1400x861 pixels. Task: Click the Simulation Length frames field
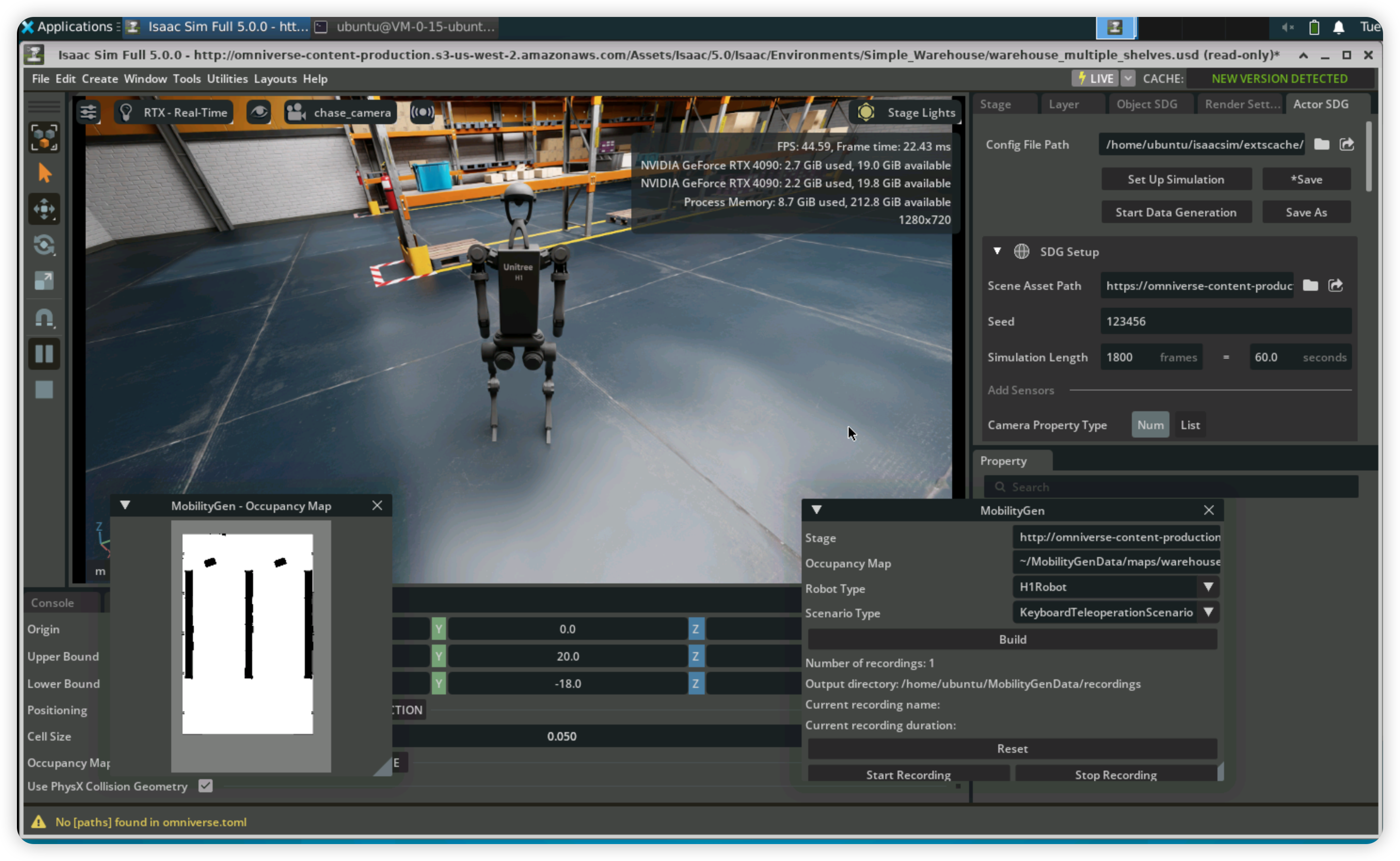click(1151, 357)
